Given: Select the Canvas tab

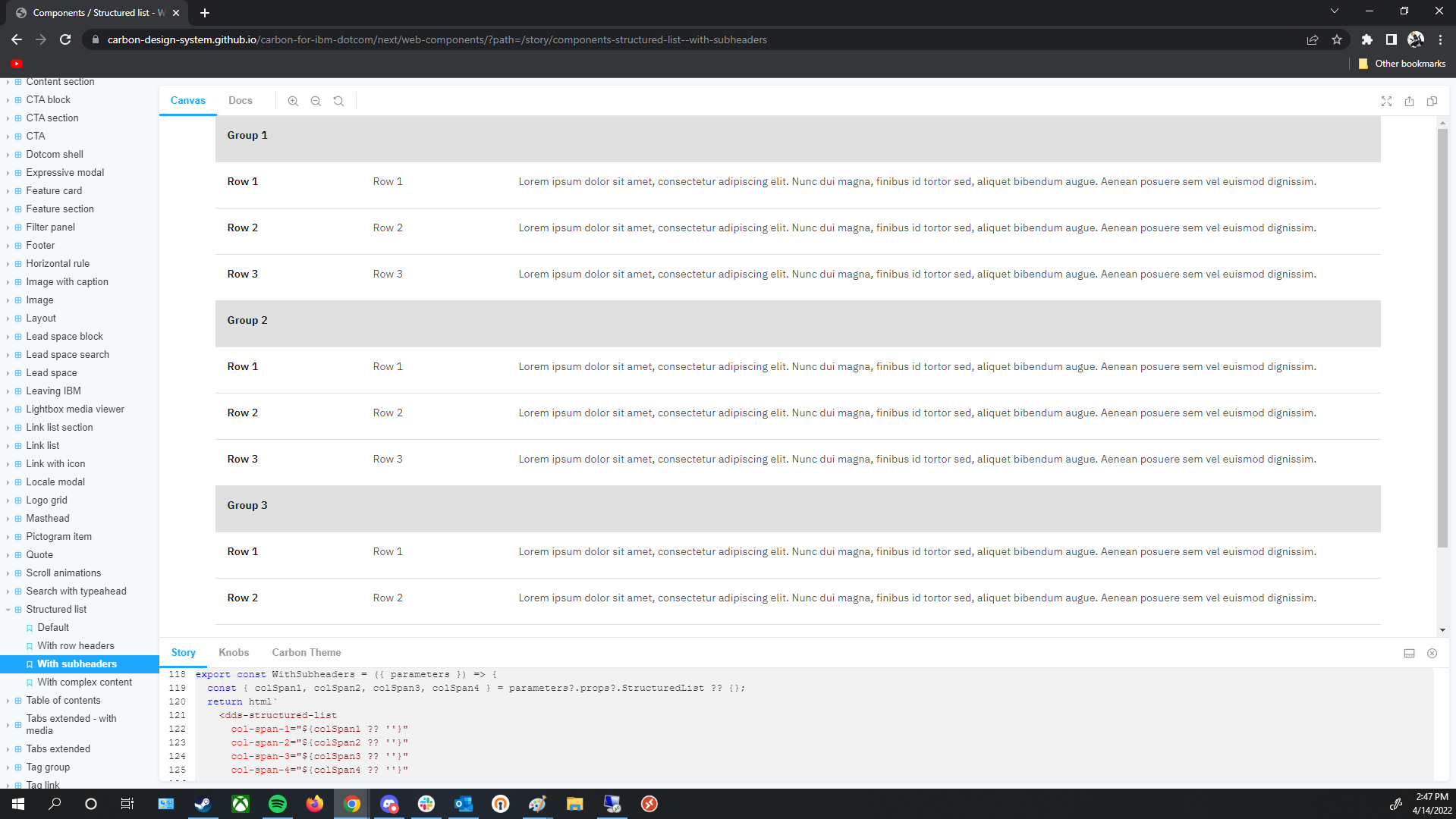Looking at the screenshot, I should point(187,100).
